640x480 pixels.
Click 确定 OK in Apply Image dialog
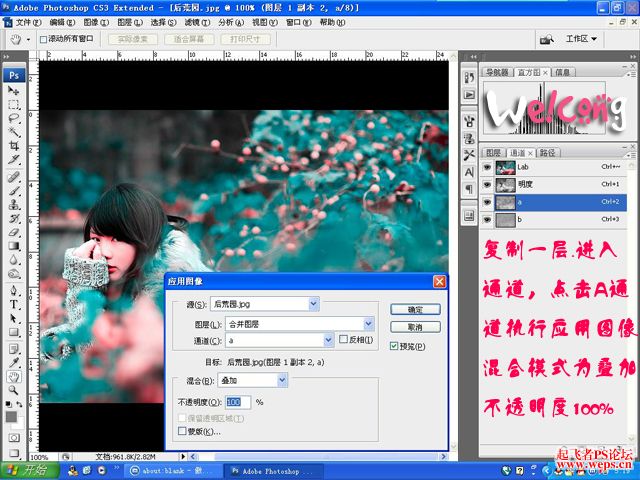pos(416,309)
